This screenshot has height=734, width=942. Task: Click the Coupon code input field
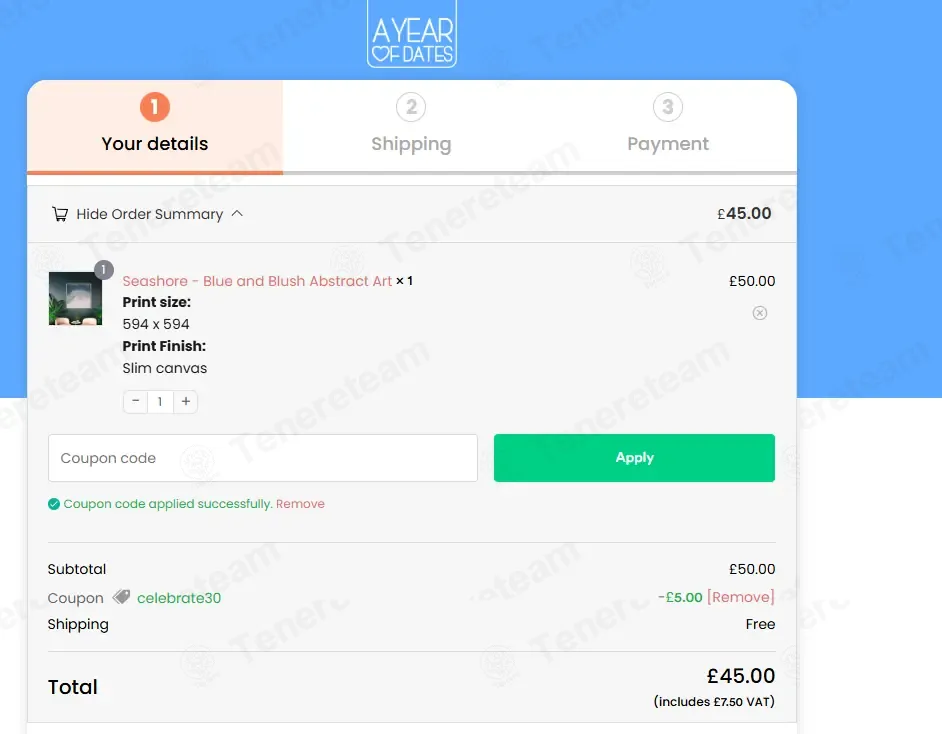263,458
